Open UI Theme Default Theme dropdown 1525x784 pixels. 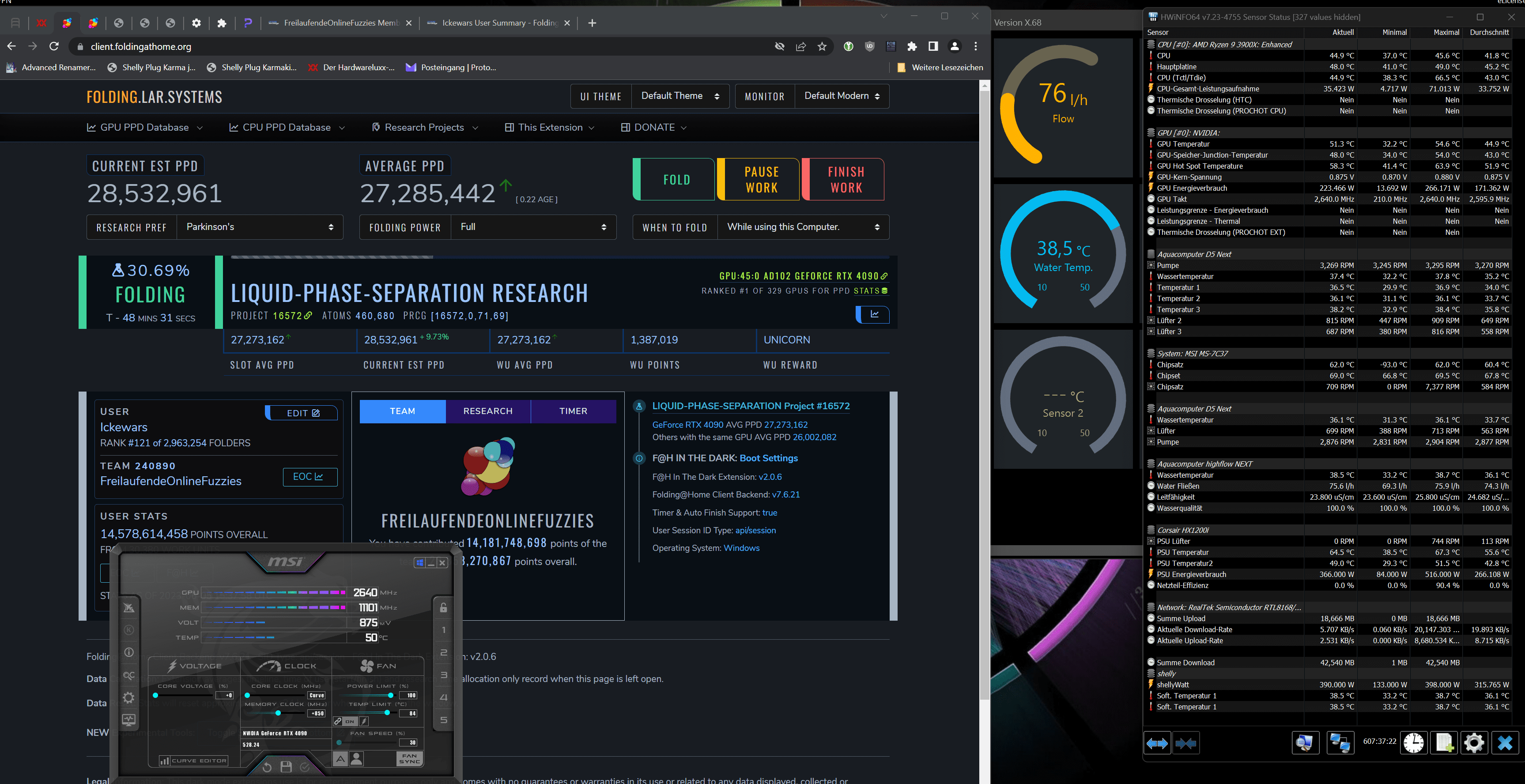tap(680, 96)
